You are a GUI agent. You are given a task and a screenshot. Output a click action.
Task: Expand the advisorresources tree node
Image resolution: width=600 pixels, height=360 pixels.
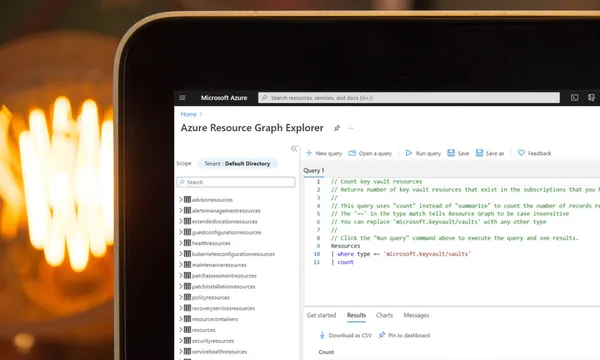pos(181,199)
